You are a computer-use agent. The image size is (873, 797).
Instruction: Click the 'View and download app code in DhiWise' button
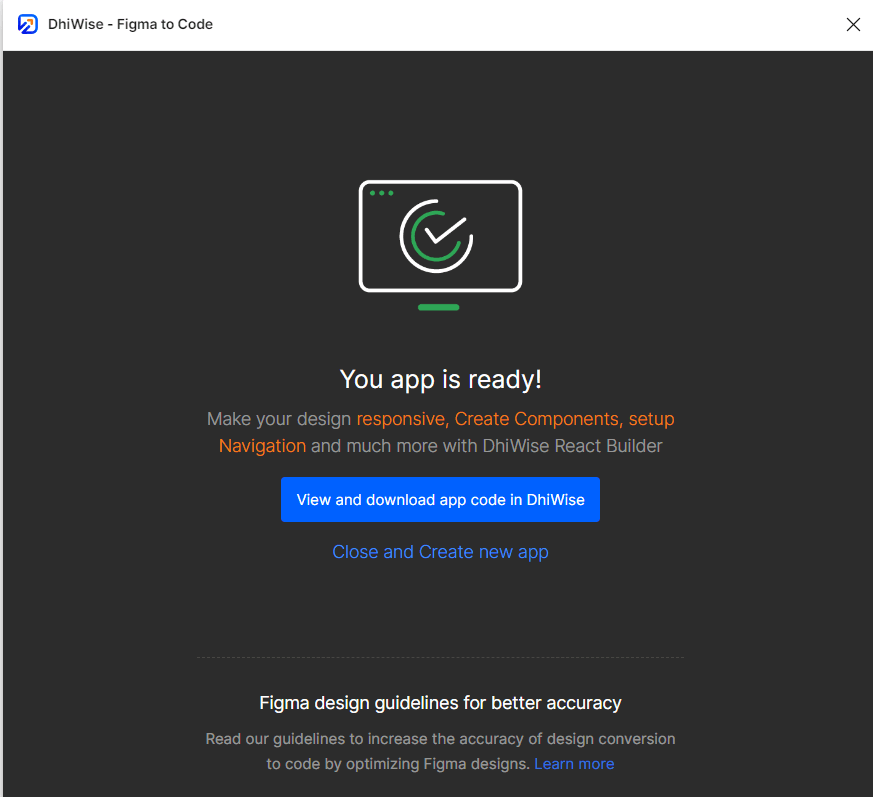click(x=440, y=499)
